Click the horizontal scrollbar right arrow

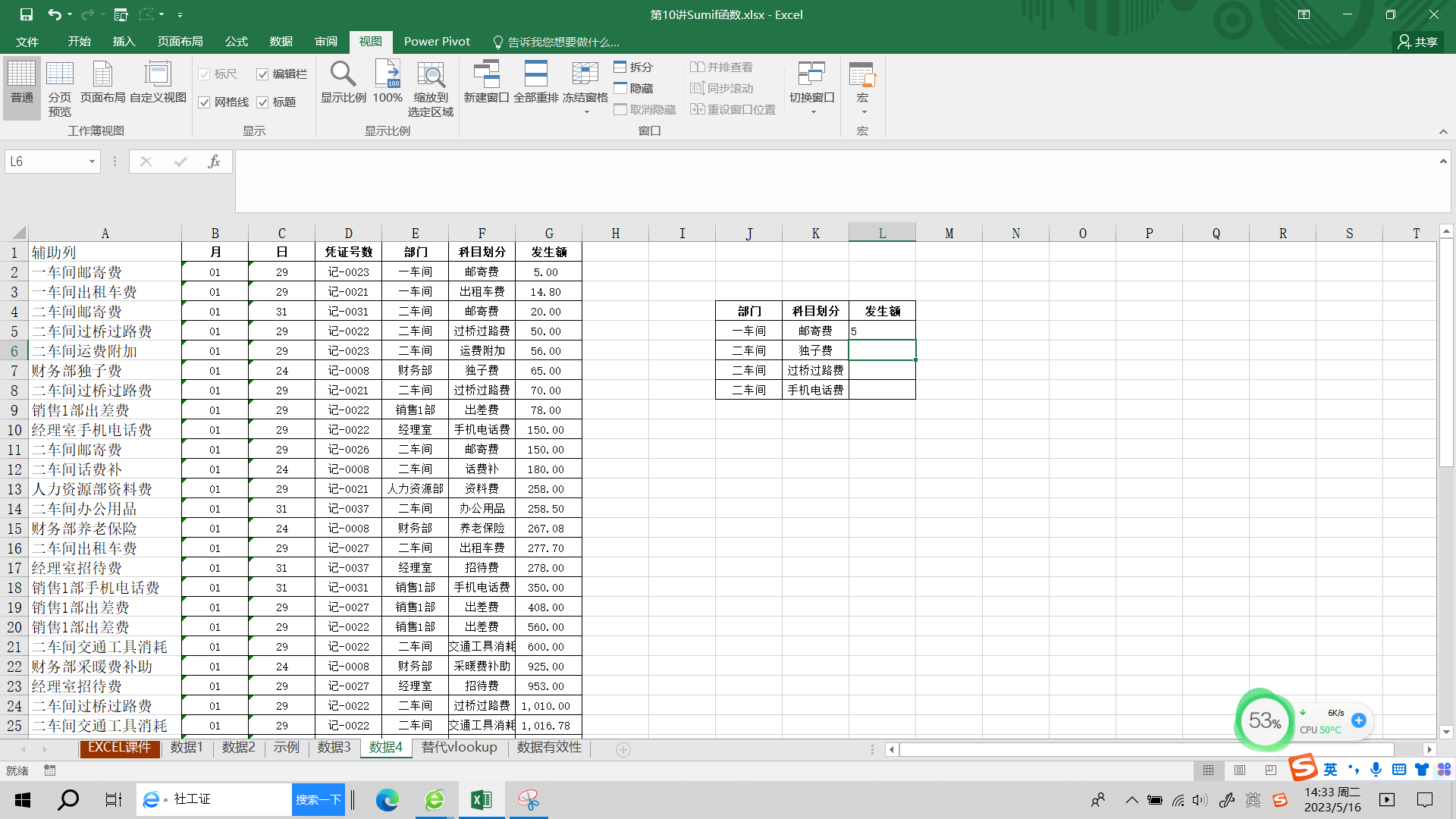1429,749
